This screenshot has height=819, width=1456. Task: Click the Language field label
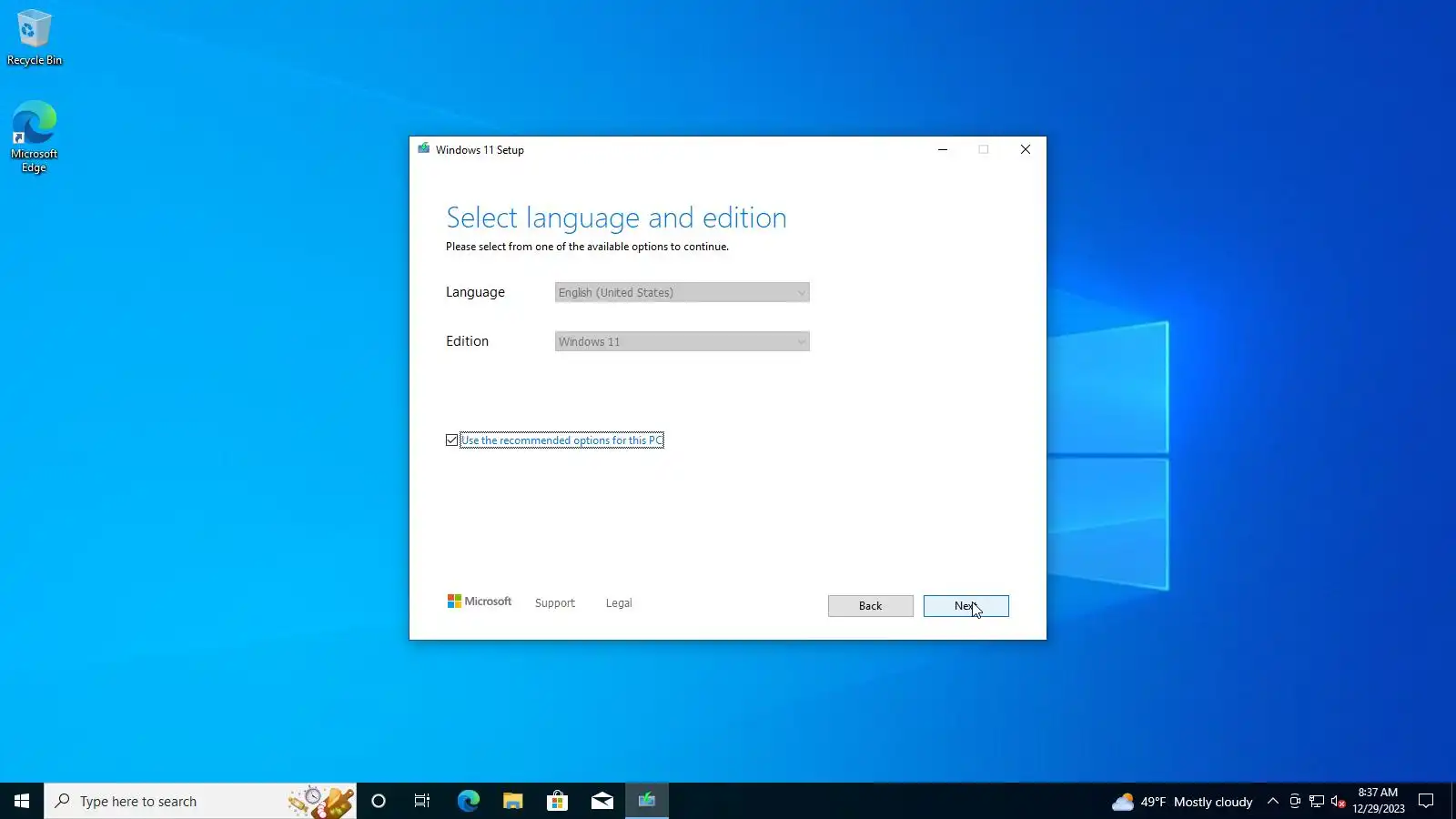475,292
